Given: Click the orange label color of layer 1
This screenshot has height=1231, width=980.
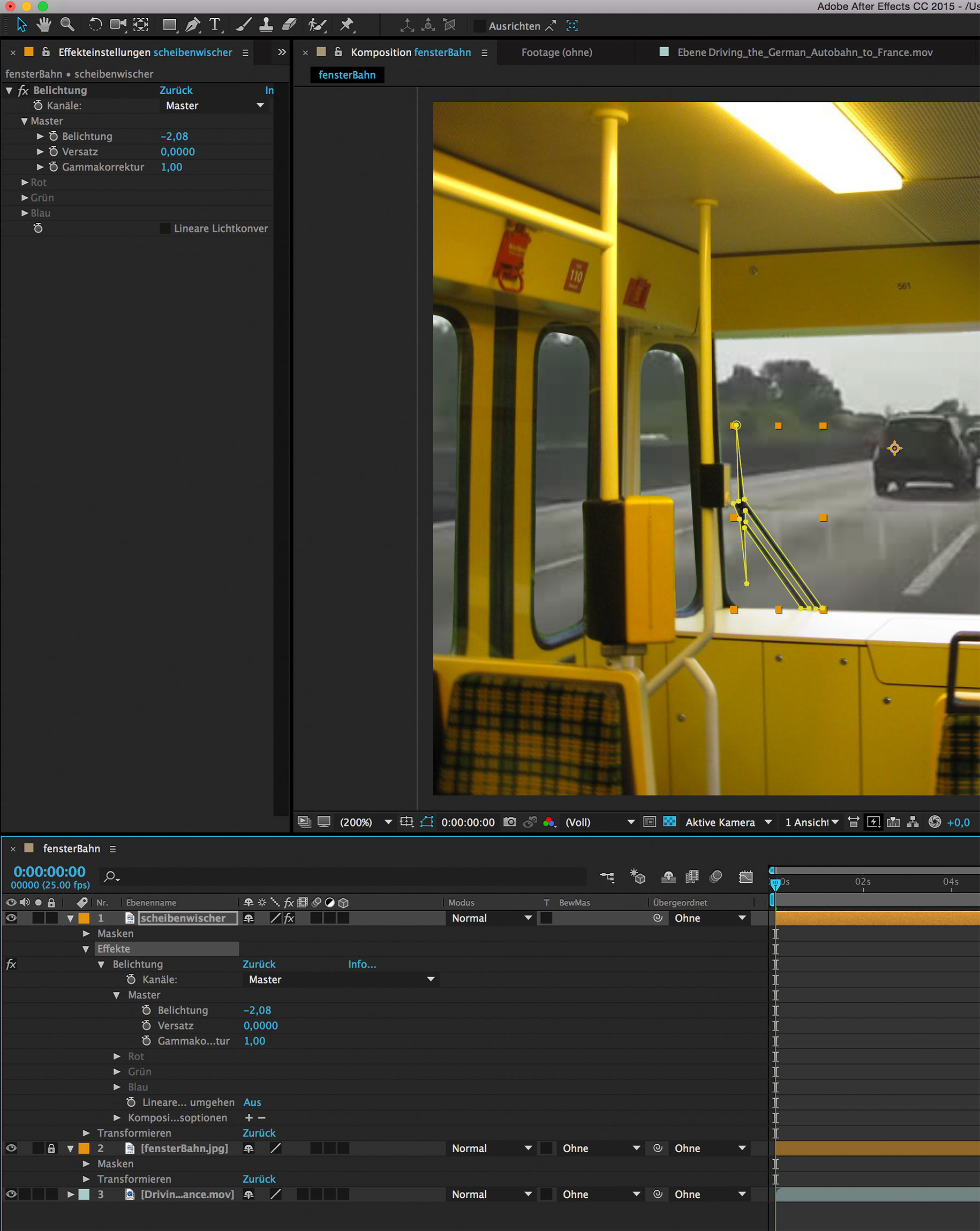Looking at the screenshot, I should [84, 918].
